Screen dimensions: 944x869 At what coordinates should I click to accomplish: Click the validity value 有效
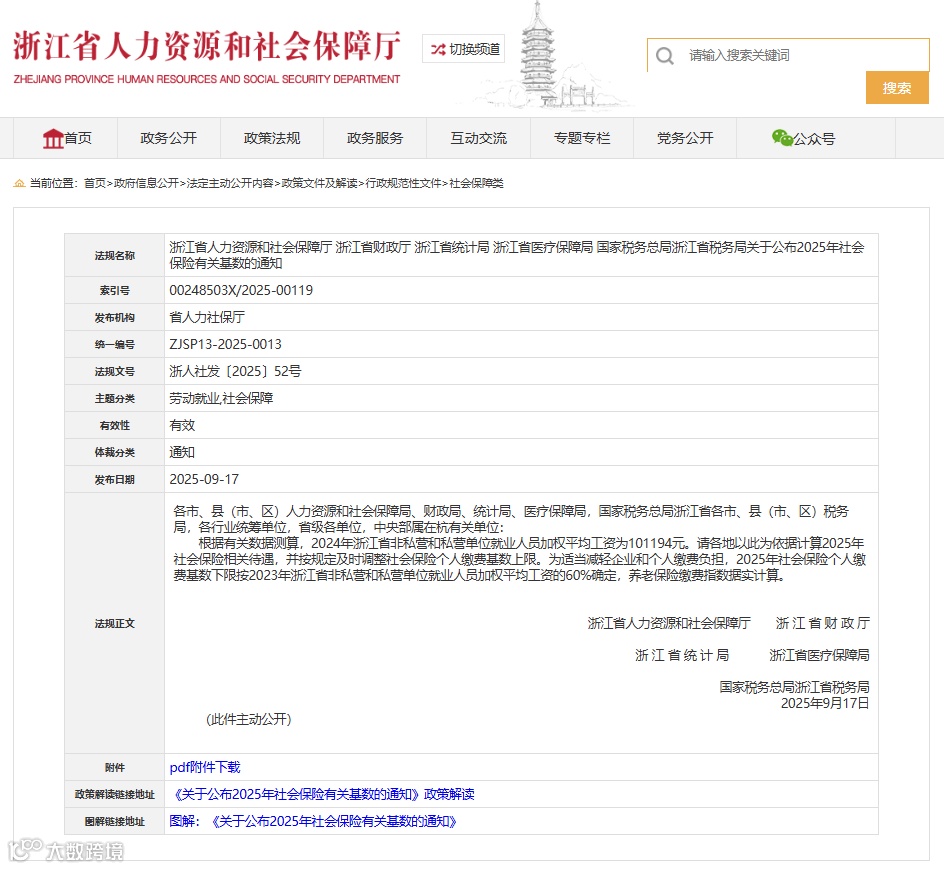coord(182,425)
